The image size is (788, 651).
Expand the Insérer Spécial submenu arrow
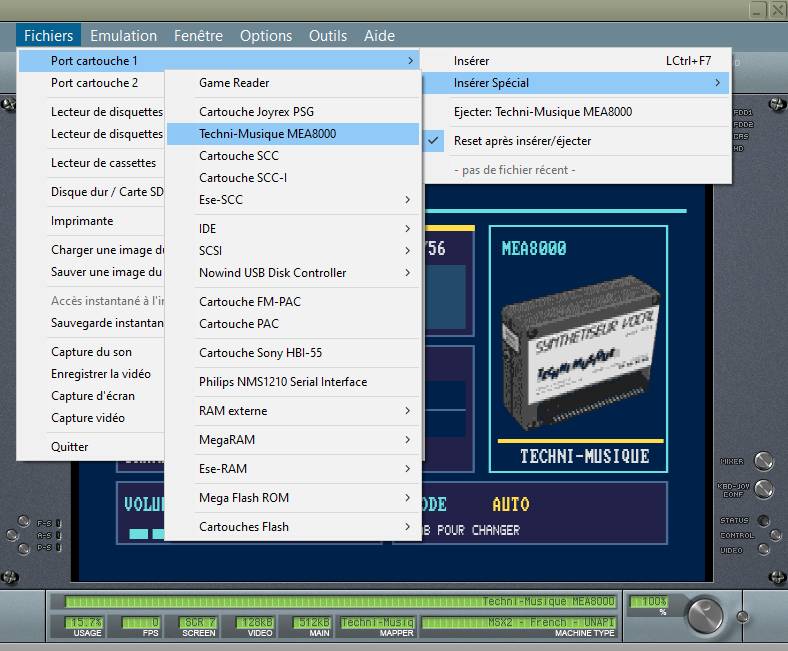click(x=717, y=83)
